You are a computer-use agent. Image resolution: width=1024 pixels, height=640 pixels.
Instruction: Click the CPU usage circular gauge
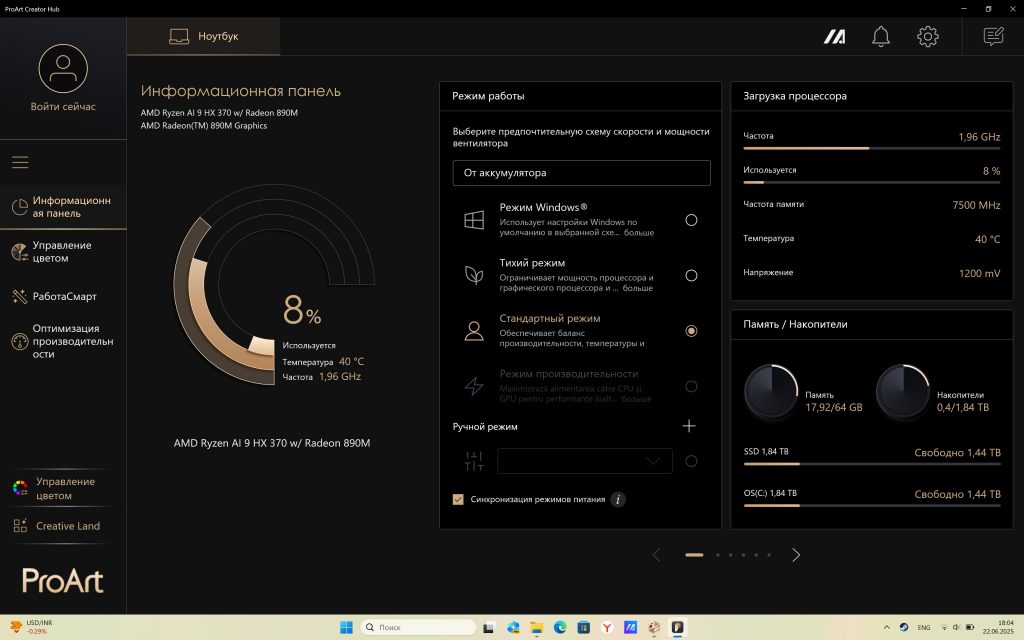274,284
